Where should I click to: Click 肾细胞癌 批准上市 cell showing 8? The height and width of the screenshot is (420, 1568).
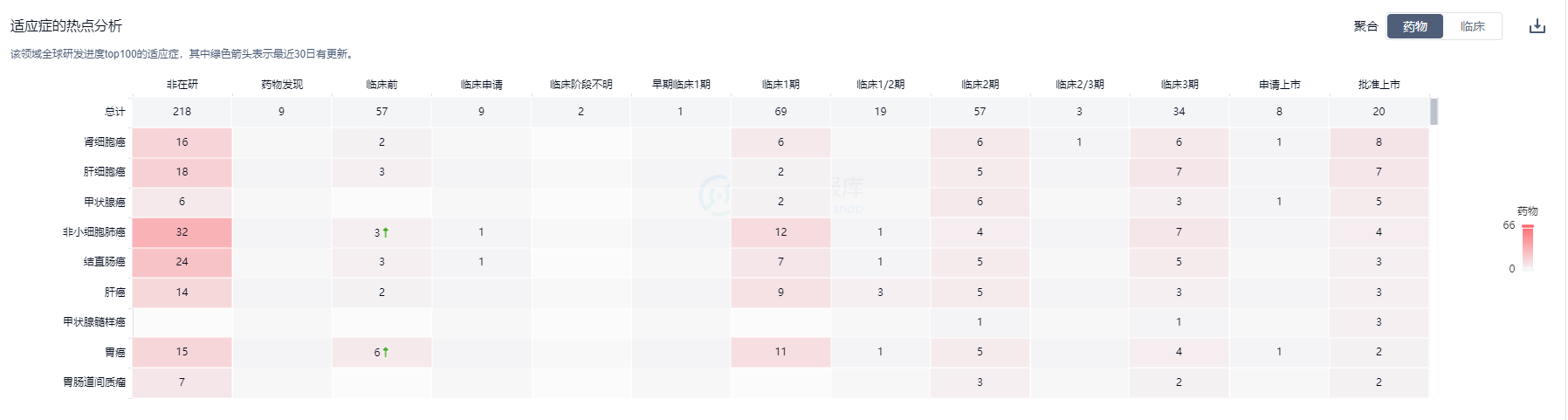(1379, 142)
